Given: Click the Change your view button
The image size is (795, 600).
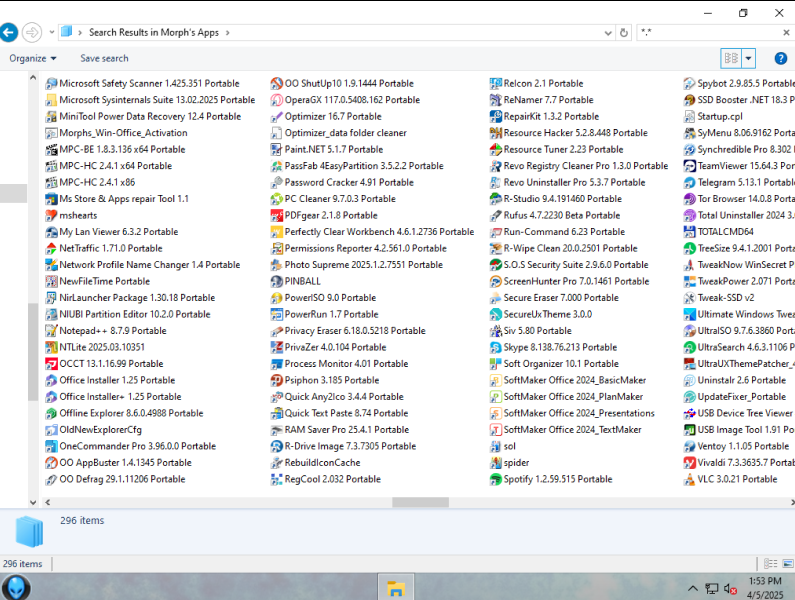Looking at the screenshot, I should [731, 58].
